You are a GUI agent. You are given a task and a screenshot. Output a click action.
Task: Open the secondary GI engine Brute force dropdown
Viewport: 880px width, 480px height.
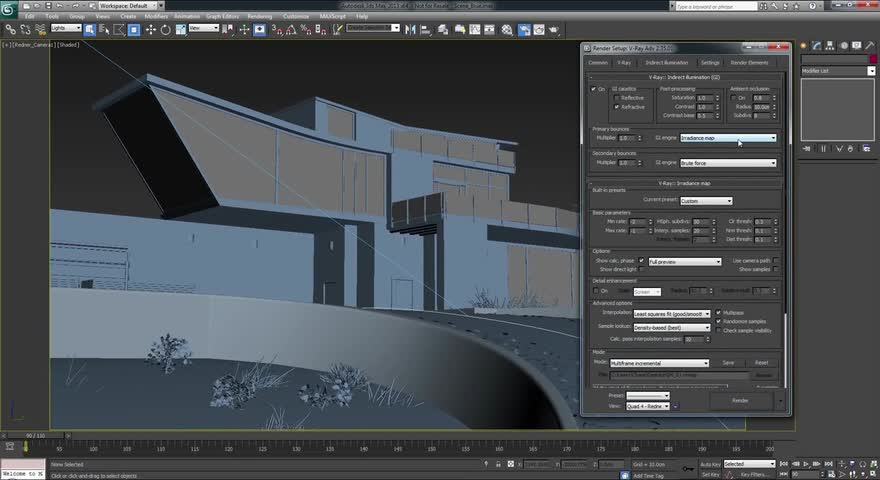click(728, 163)
